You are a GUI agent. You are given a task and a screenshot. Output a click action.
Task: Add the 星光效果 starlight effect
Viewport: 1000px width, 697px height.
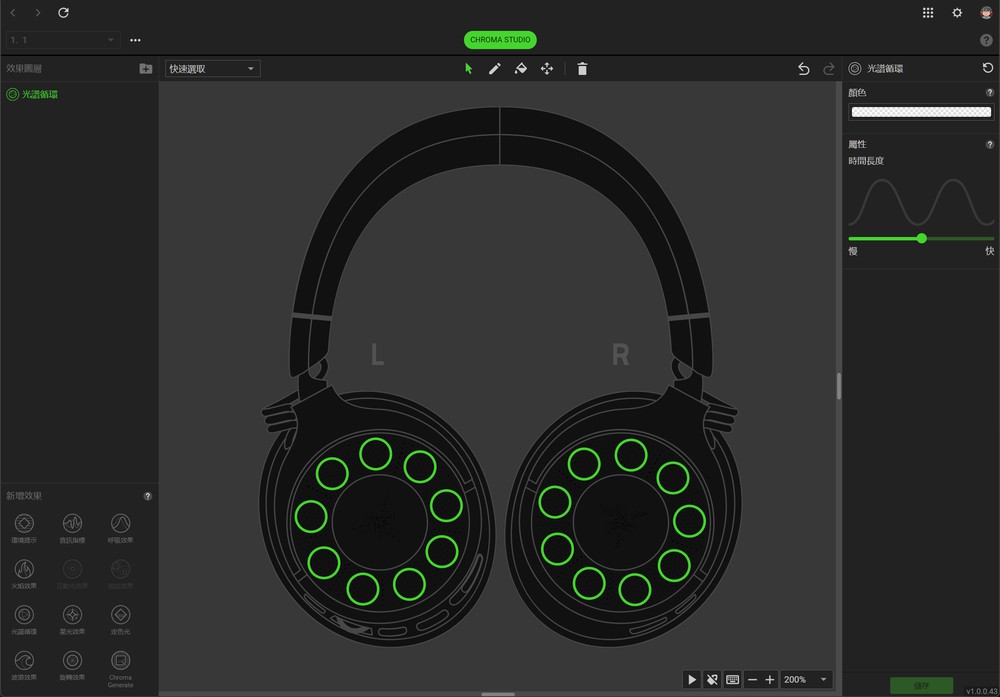(72, 619)
